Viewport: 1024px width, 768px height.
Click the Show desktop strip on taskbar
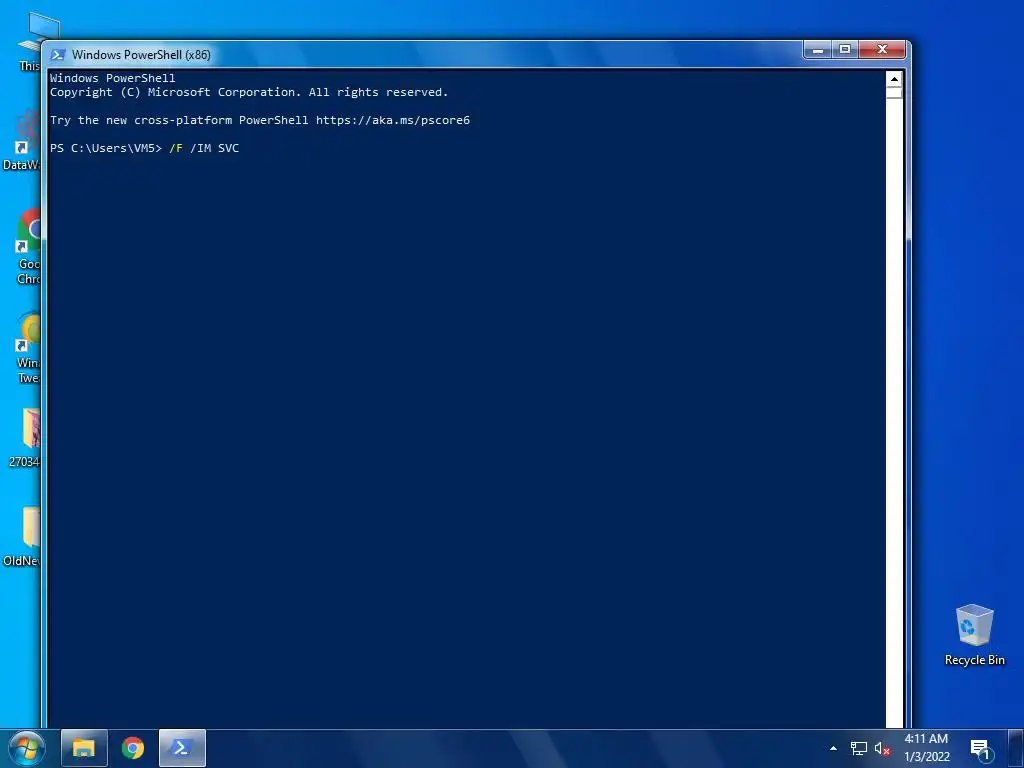tap(1016, 748)
